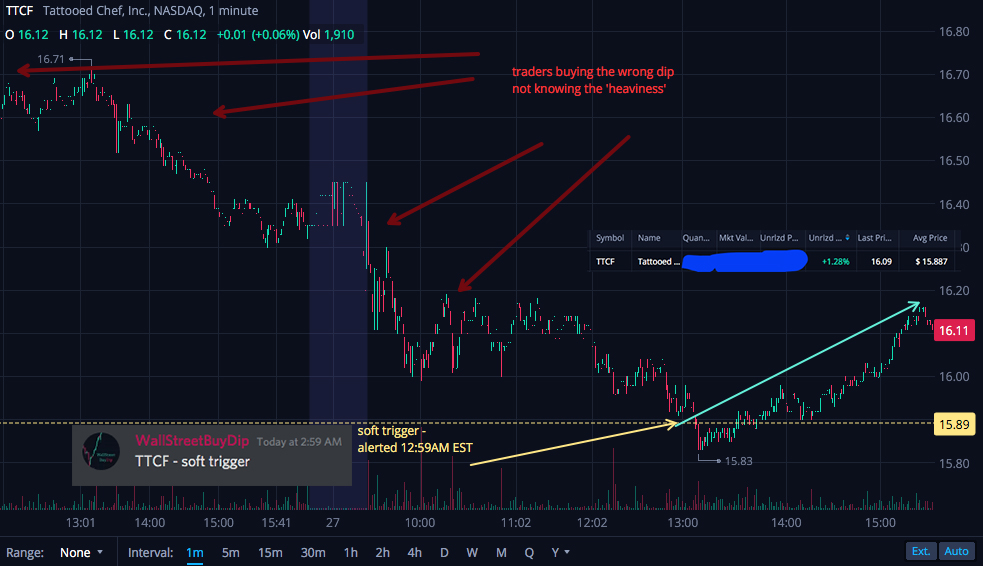Click the WallStreetBuyDip avatar icon
This screenshot has width=983, height=566.
click(x=101, y=451)
